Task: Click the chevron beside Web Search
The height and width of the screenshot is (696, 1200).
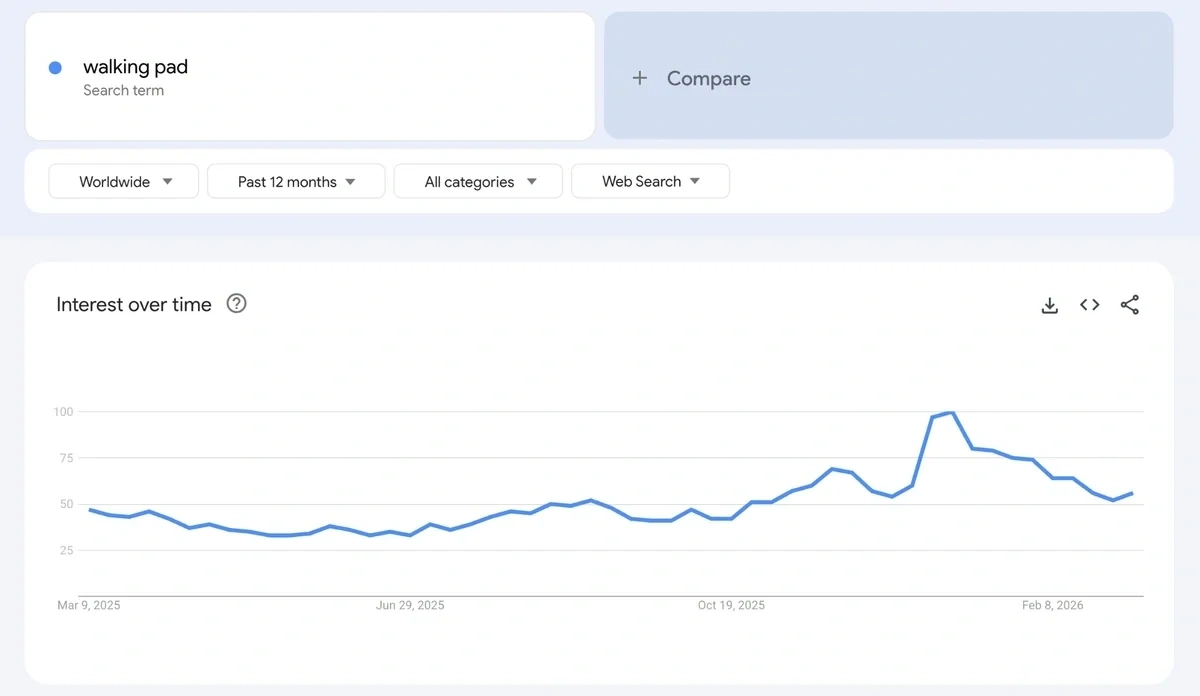Action: 694,181
